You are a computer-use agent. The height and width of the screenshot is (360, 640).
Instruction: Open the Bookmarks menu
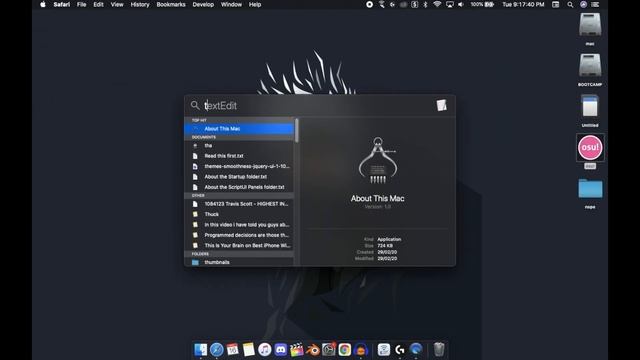tap(171, 4)
